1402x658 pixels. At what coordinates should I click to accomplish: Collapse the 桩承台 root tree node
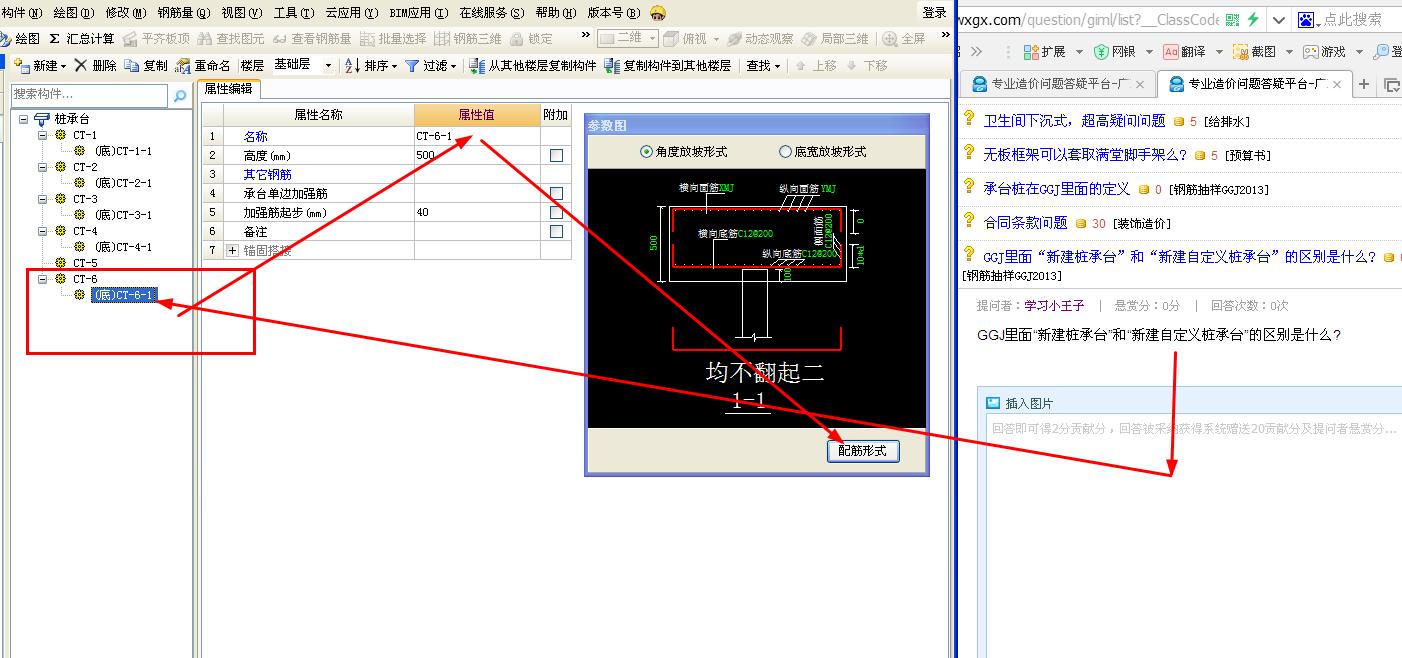click(x=24, y=119)
